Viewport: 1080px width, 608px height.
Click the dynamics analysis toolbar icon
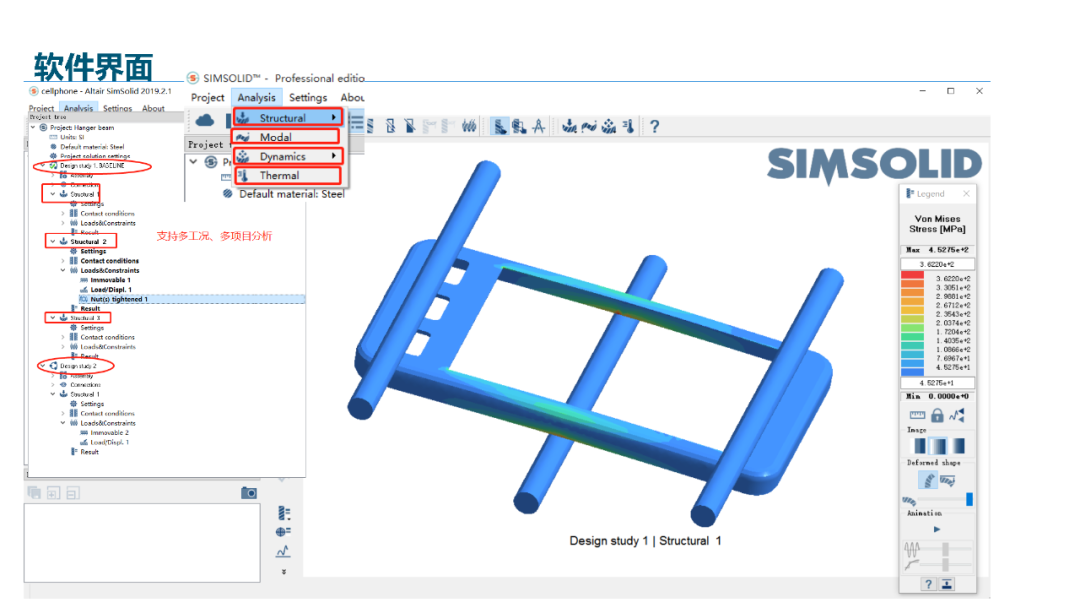point(609,126)
